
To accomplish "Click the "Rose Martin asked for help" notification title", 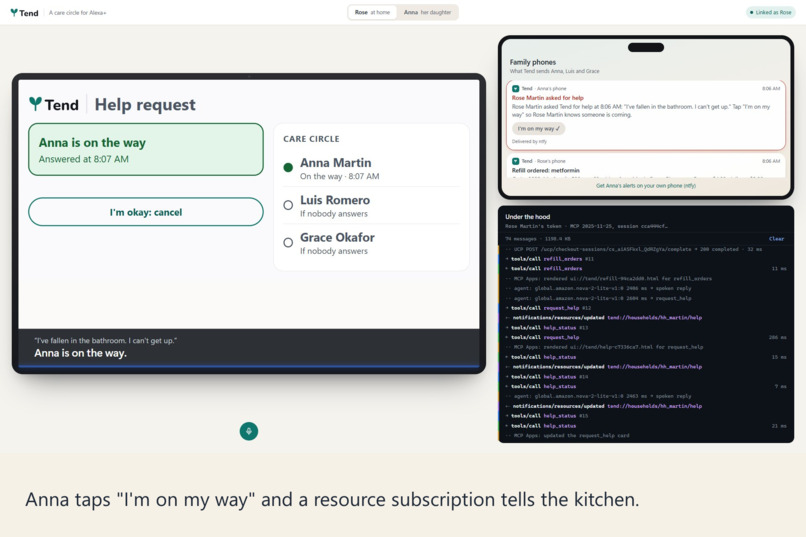I will (x=547, y=98).
